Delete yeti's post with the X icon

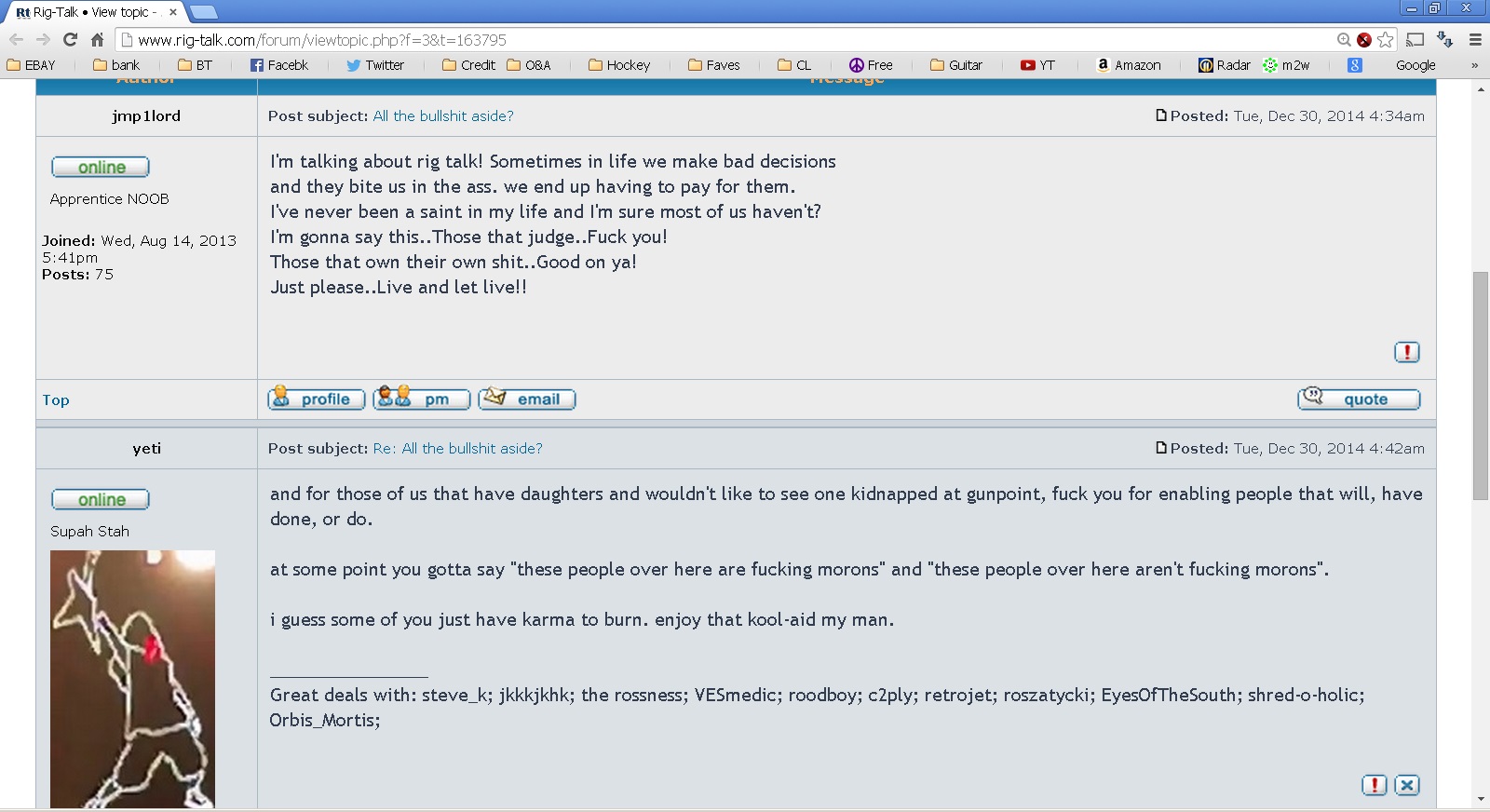pyautogui.click(x=1407, y=785)
